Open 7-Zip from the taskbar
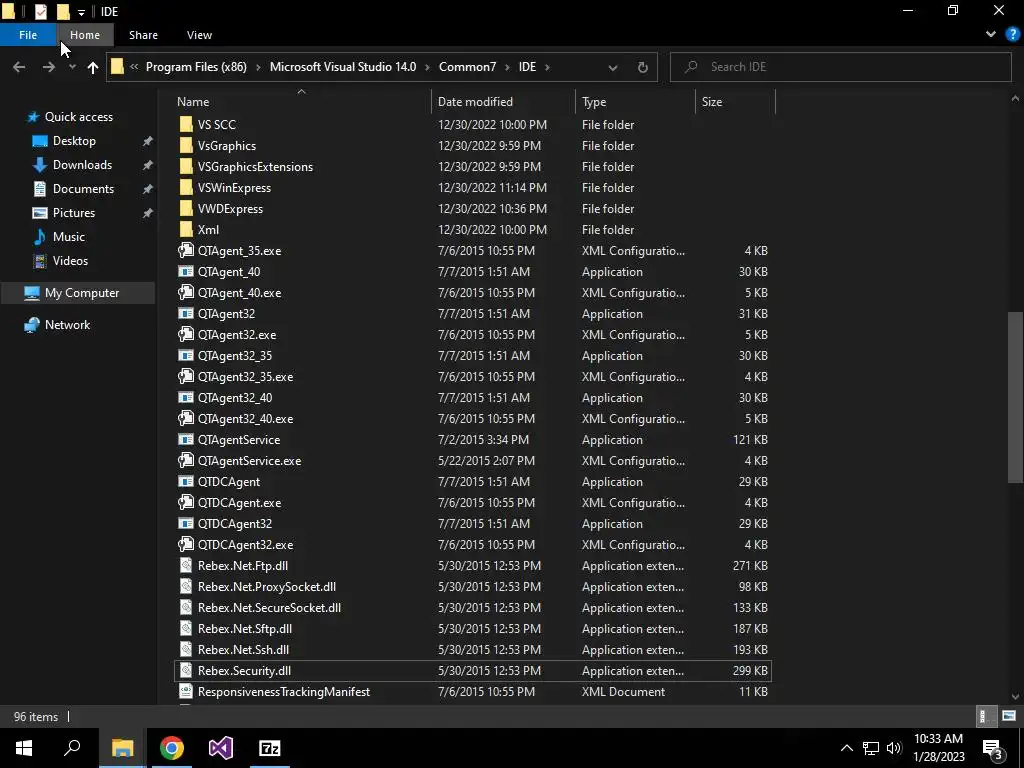The height and width of the screenshot is (768, 1024). point(270,748)
